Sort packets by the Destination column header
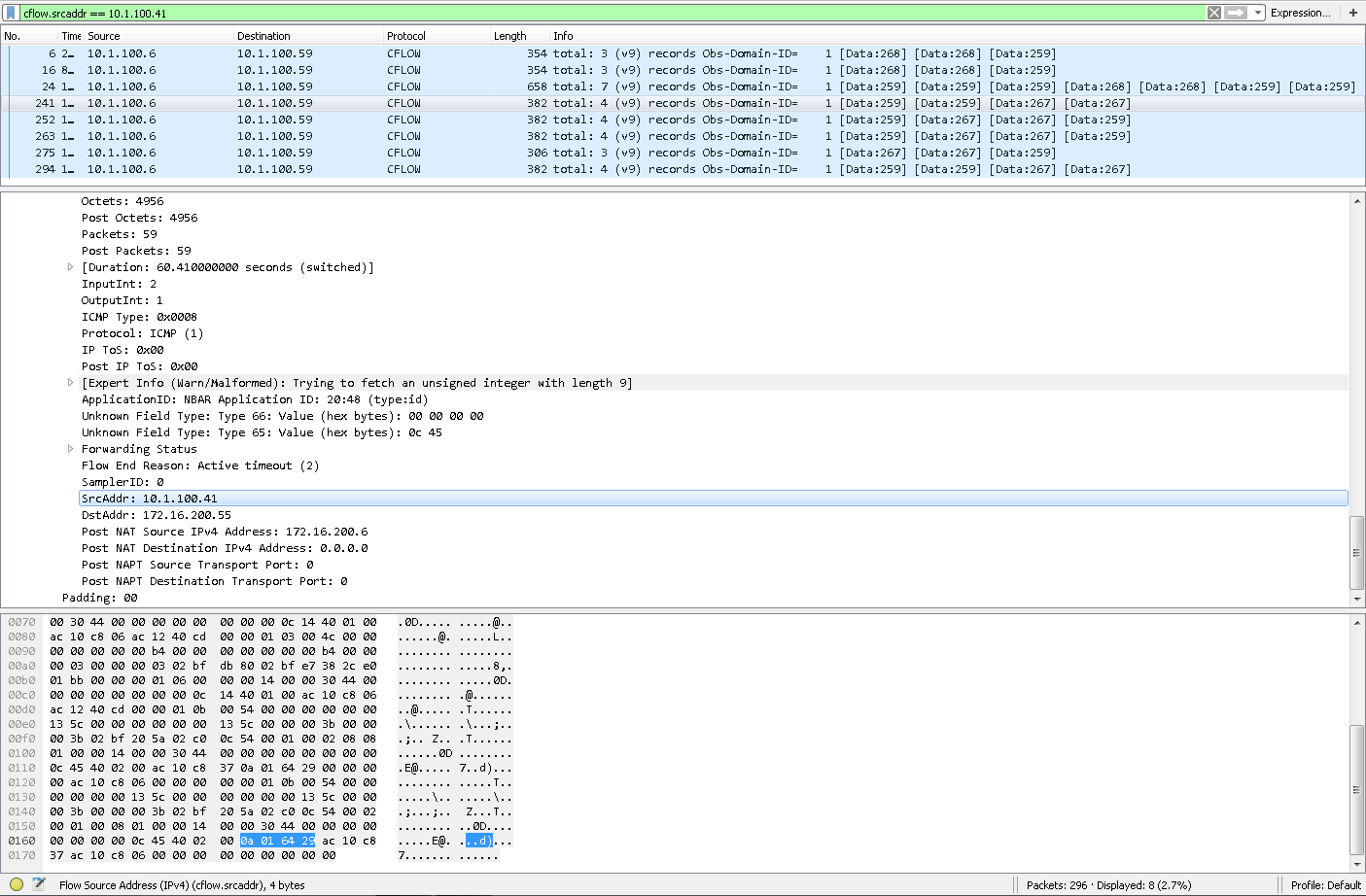 (x=263, y=36)
